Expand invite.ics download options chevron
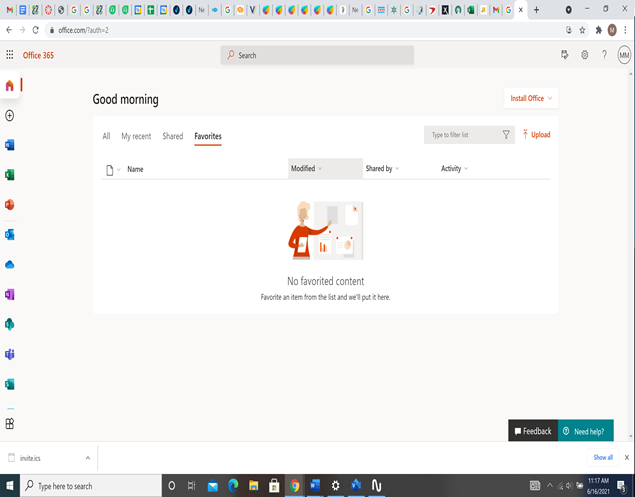The image size is (635, 497). (x=88, y=458)
